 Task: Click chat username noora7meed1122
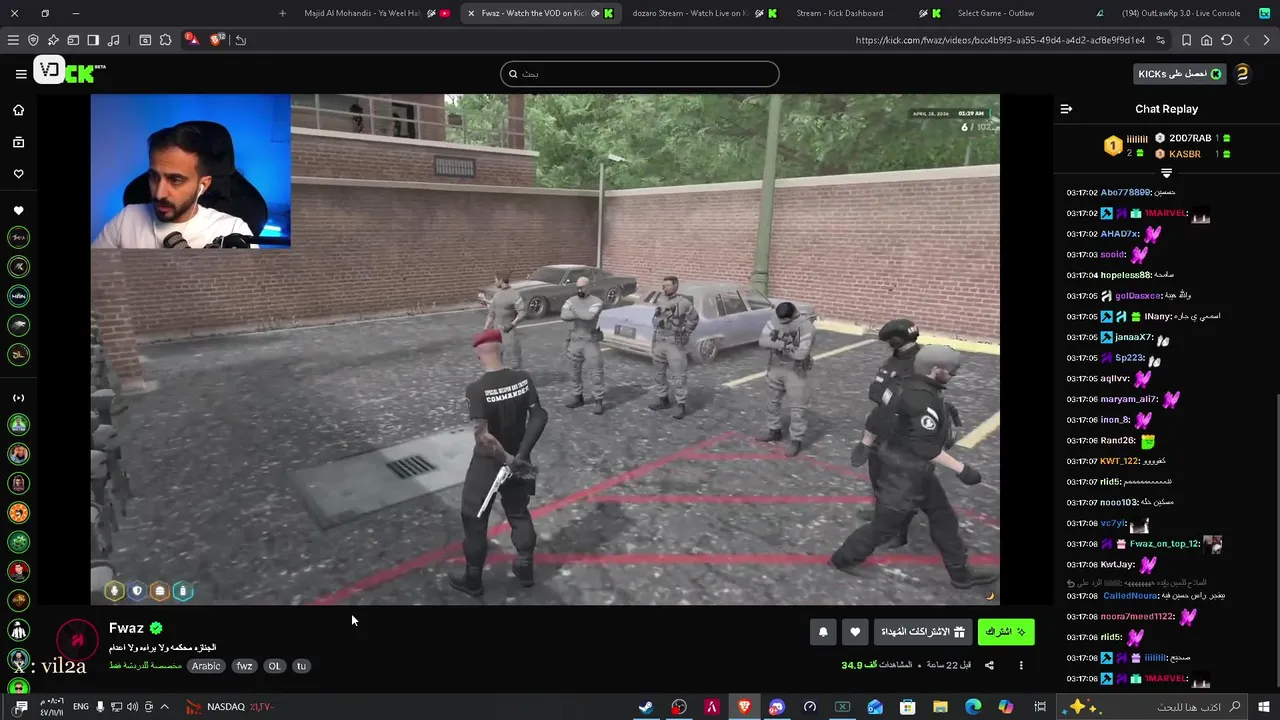[1137, 617]
